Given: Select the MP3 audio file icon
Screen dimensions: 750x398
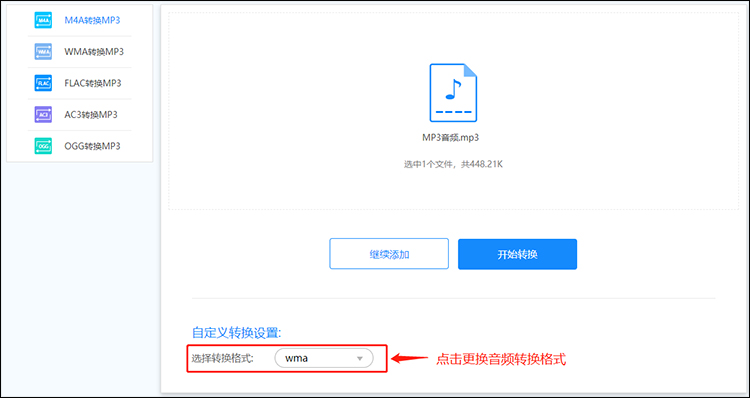Looking at the screenshot, I should coord(453,93).
